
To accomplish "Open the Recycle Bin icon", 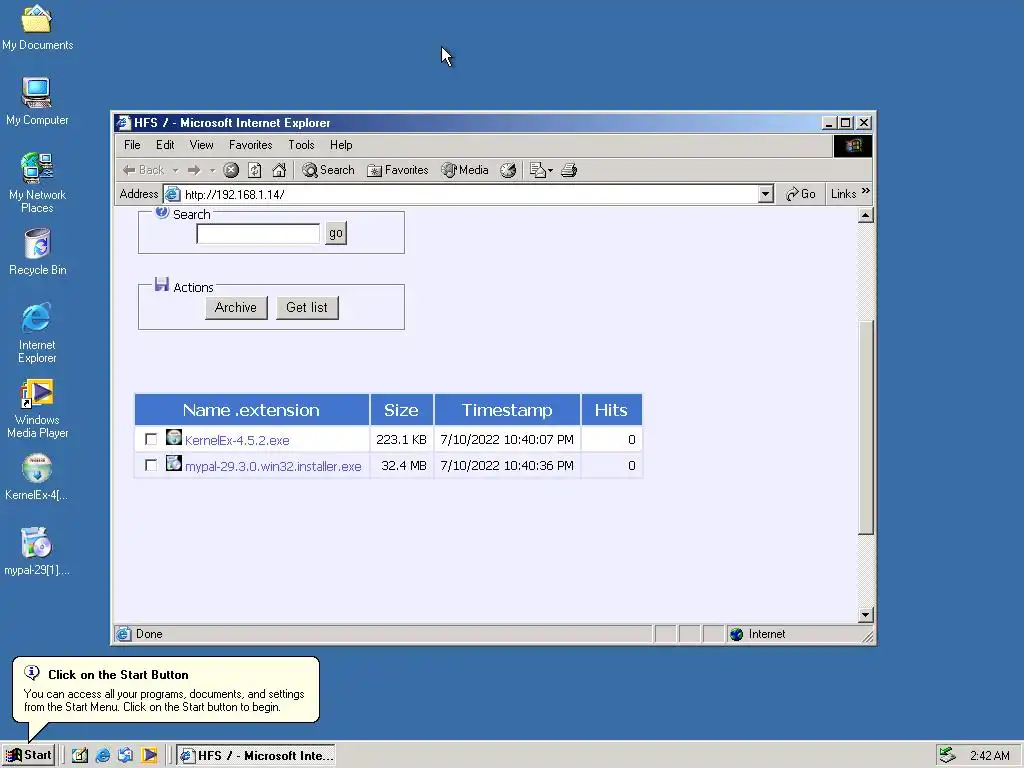I will (x=37, y=251).
